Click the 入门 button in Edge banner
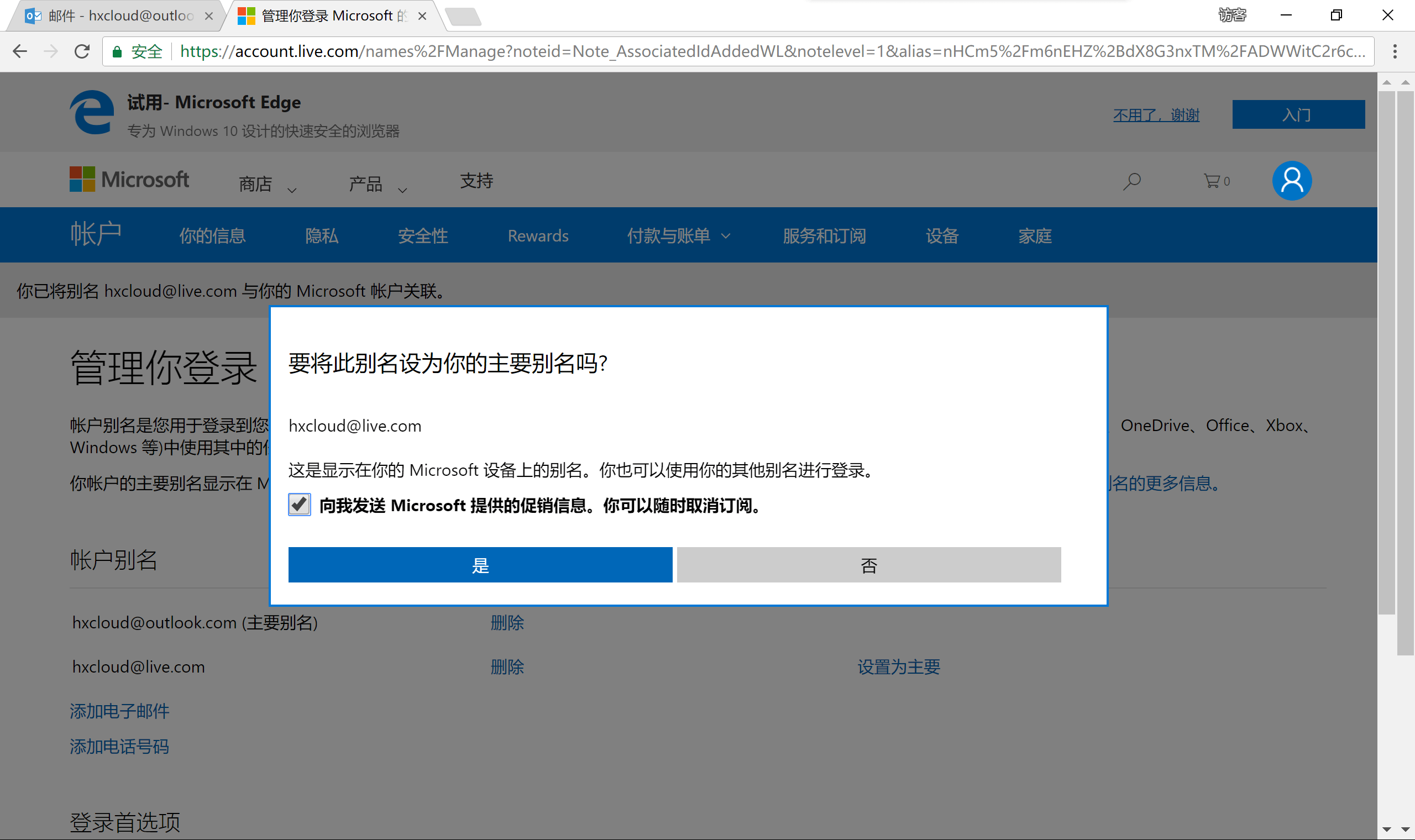Image resolution: width=1415 pixels, height=840 pixels. point(1298,115)
